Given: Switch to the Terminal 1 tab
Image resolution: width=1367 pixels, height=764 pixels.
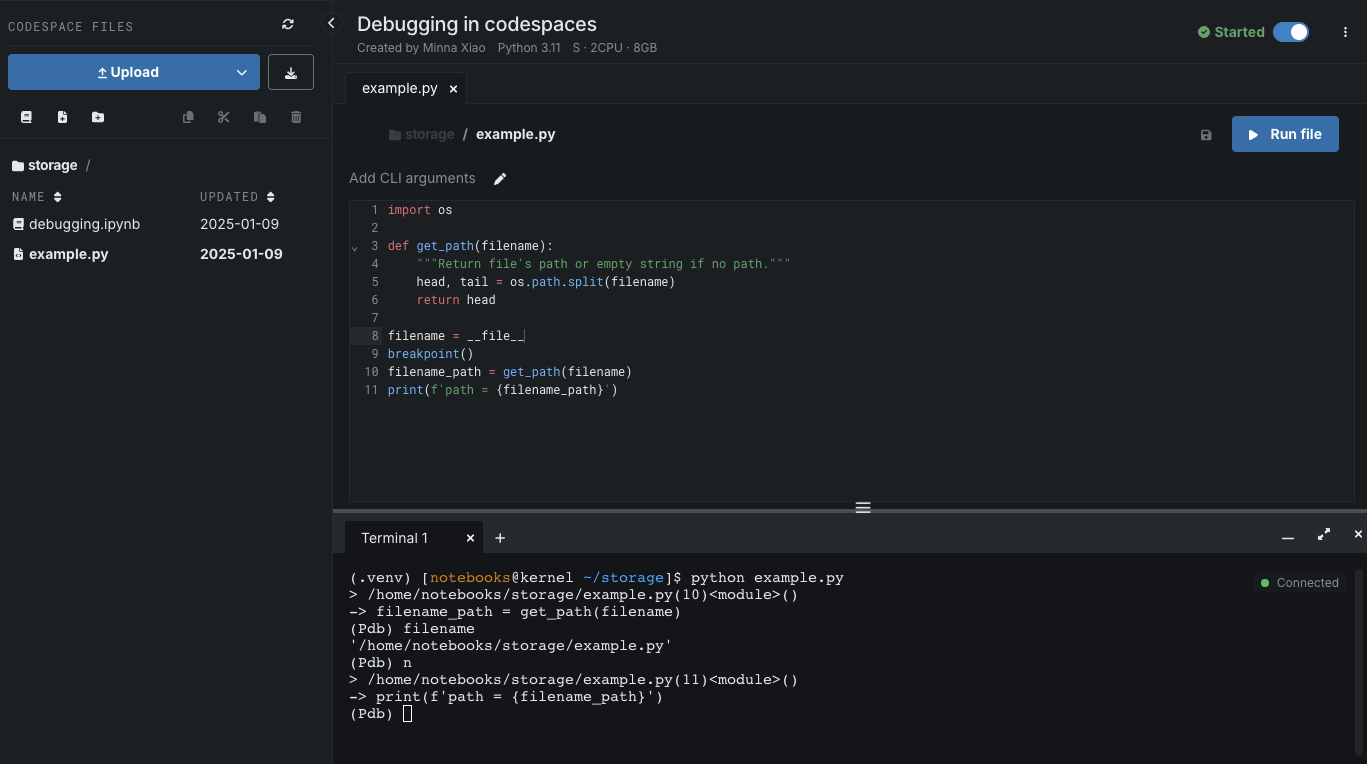Looking at the screenshot, I should click(394, 538).
